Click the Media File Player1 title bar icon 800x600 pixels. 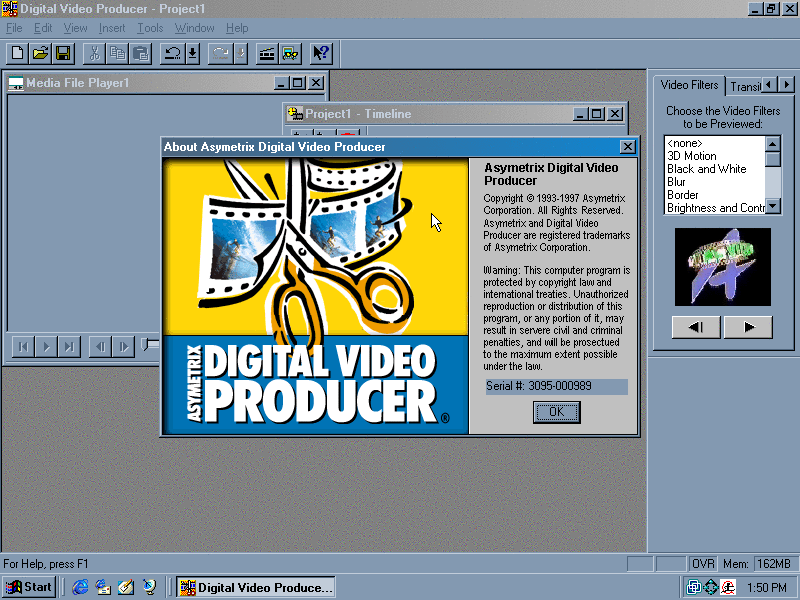click(x=16, y=83)
